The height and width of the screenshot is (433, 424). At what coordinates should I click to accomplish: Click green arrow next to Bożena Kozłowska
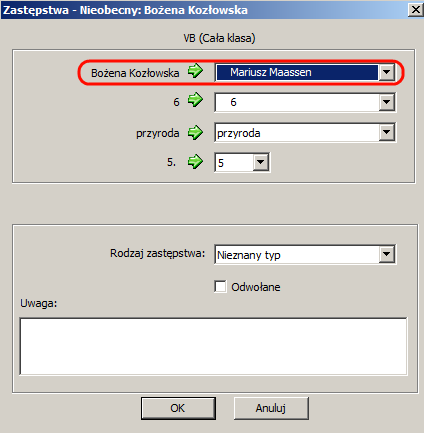(x=195, y=71)
